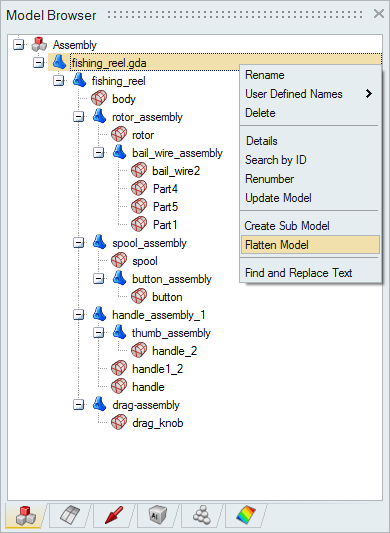Open the materials cube tab icon
Image resolution: width=390 pixels, height=533 pixels.
coord(158,515)
